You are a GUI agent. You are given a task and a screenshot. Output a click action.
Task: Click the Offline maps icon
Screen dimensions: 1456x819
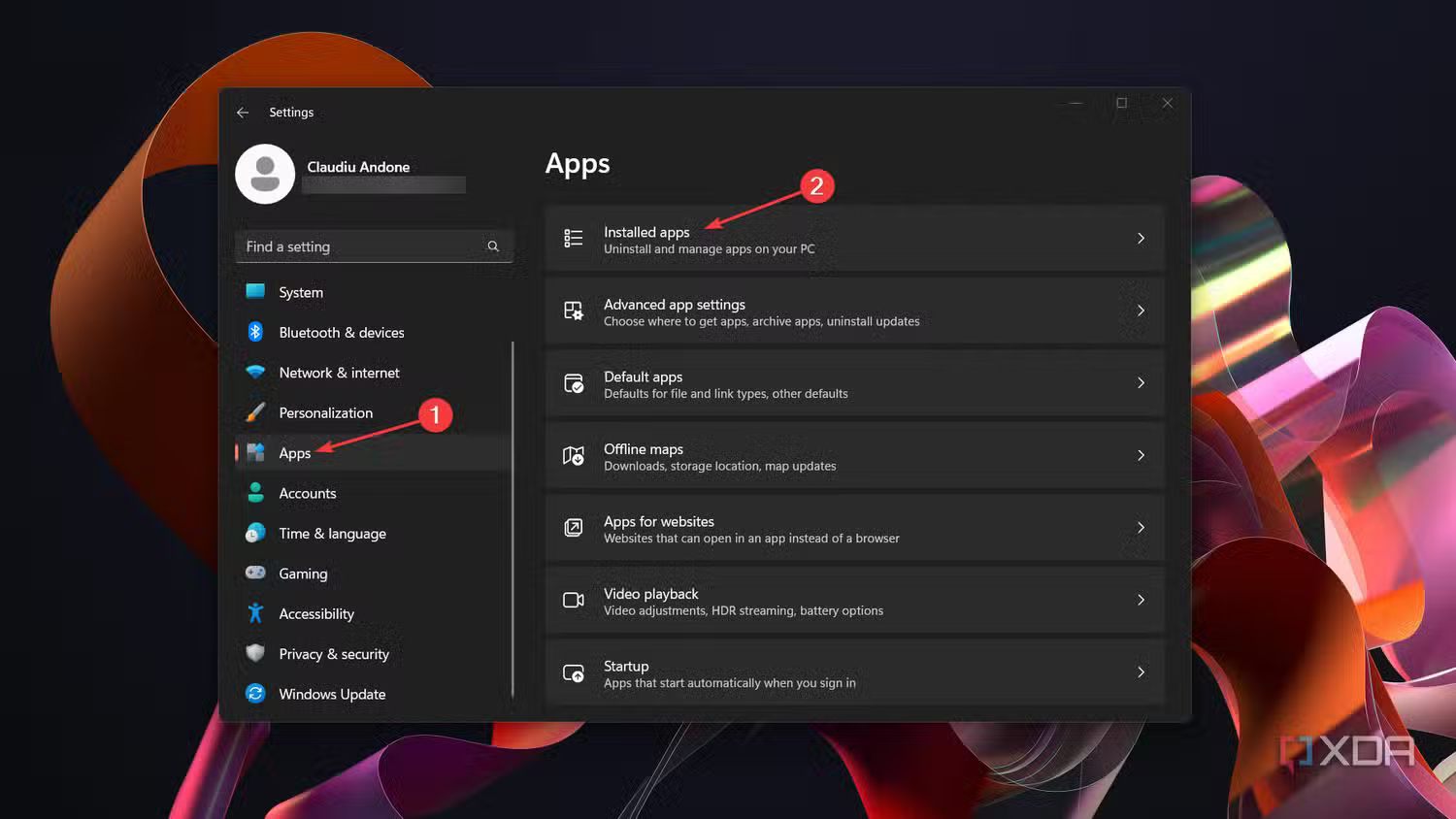coord(574,456)
